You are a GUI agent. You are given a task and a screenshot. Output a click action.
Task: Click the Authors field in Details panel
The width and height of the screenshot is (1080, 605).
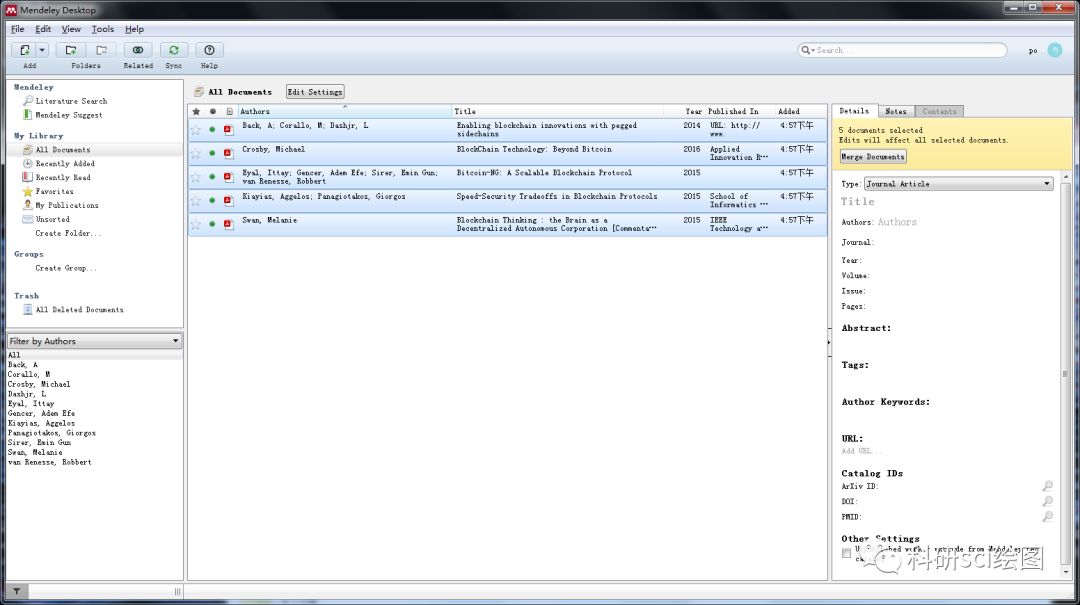point(897,223)
